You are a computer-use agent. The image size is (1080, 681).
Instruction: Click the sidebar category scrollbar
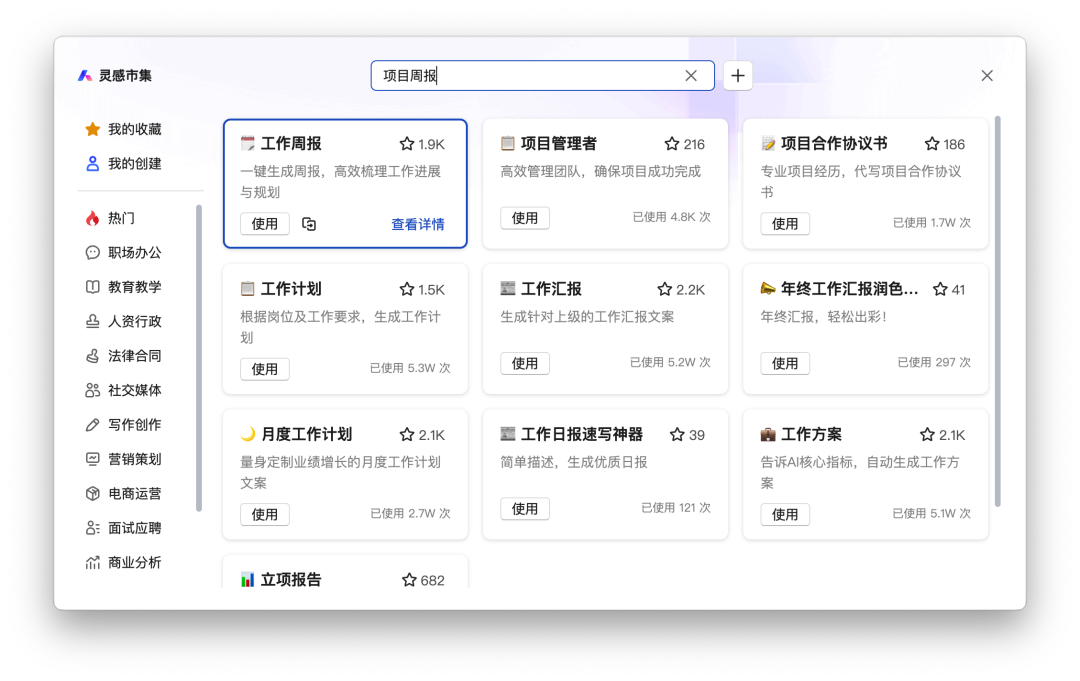(199, 358)
